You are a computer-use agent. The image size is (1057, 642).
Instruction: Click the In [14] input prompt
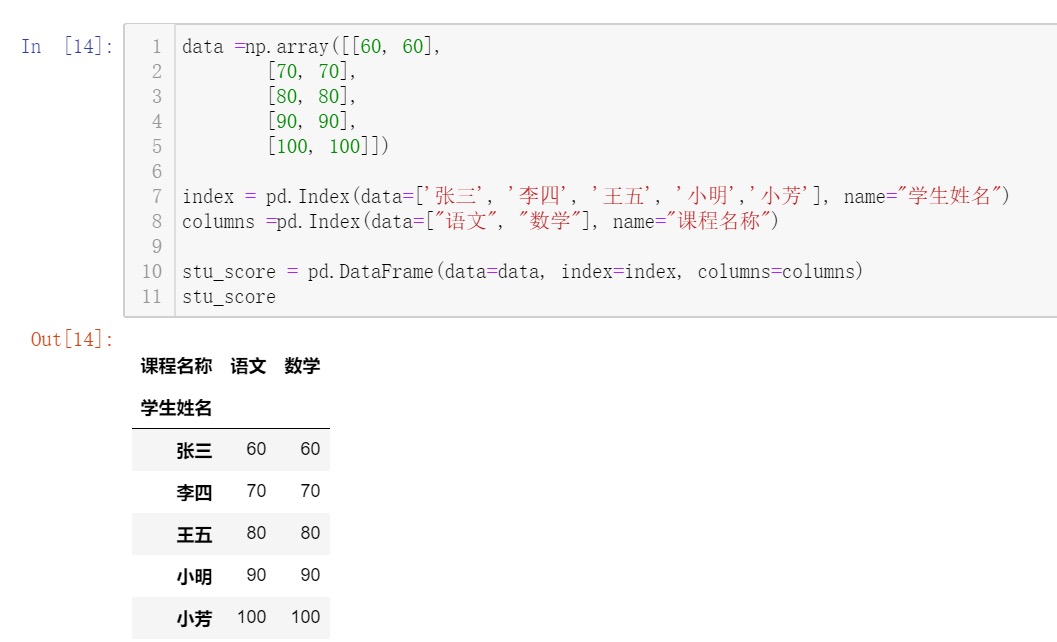click(68, 47)
